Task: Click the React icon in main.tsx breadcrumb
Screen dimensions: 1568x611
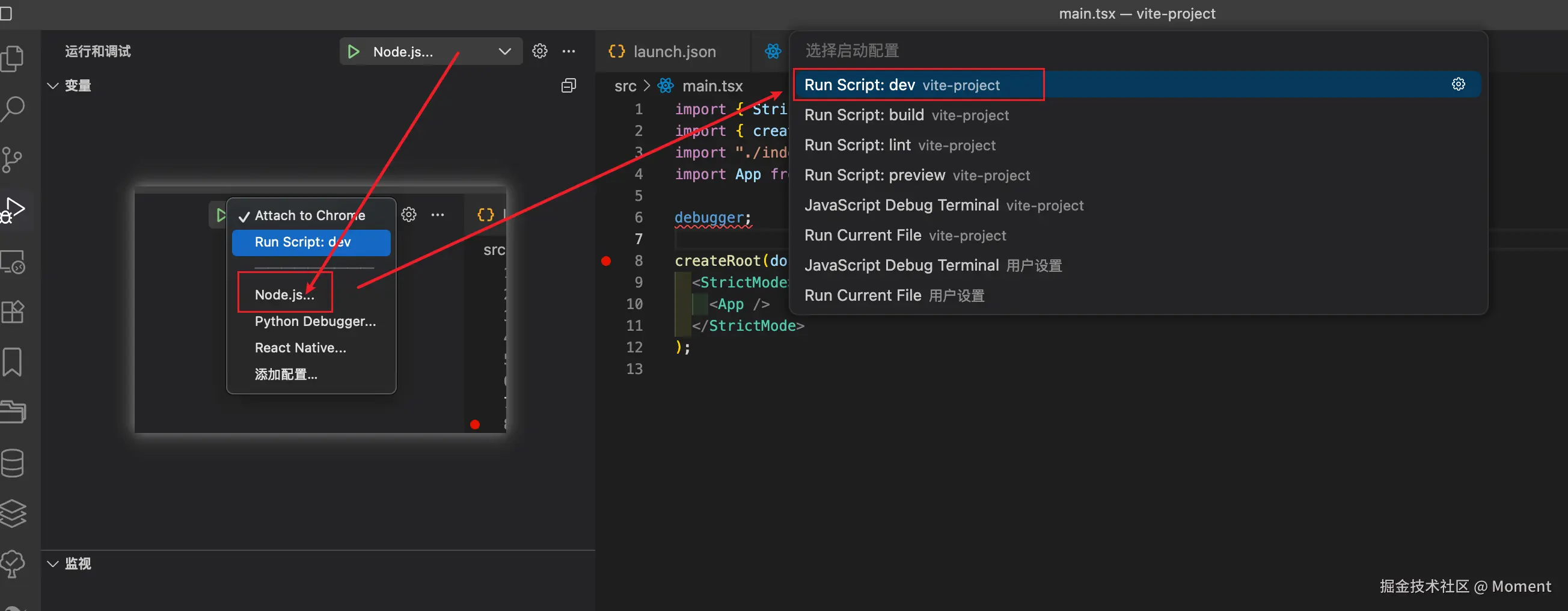Action: coord(666,86)
